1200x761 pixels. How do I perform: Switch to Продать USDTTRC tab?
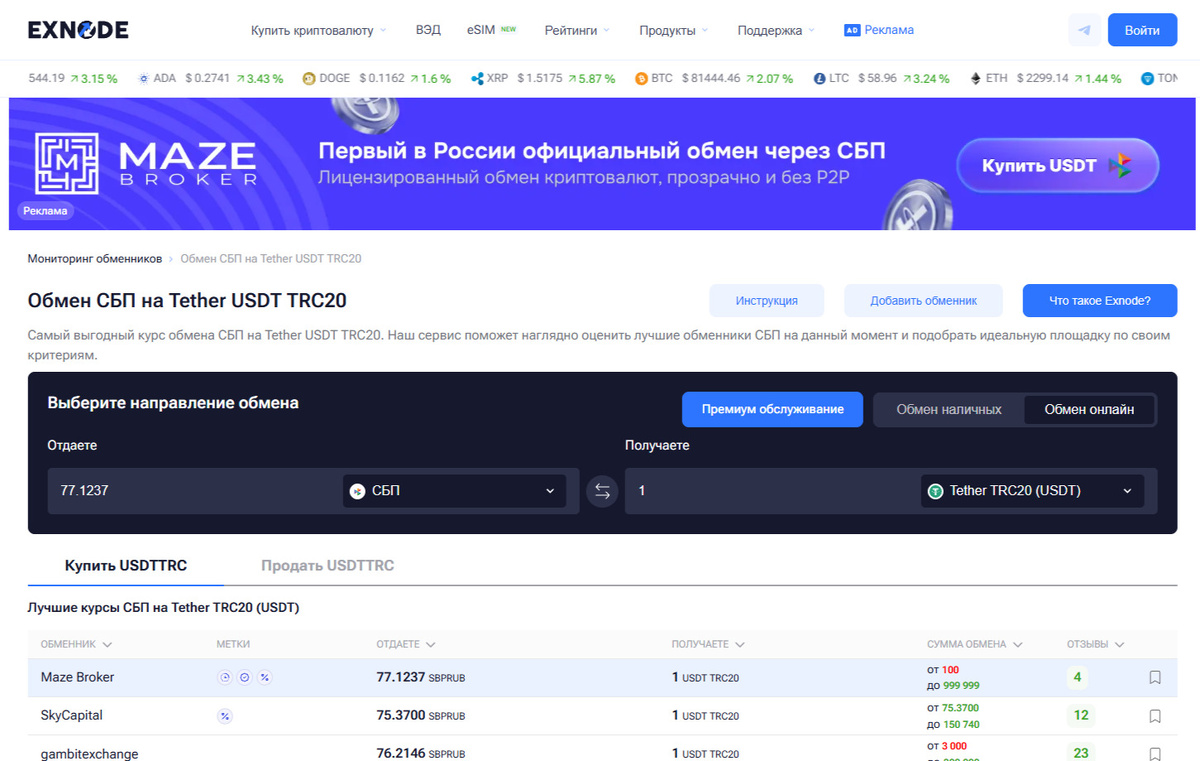[327, 566]
